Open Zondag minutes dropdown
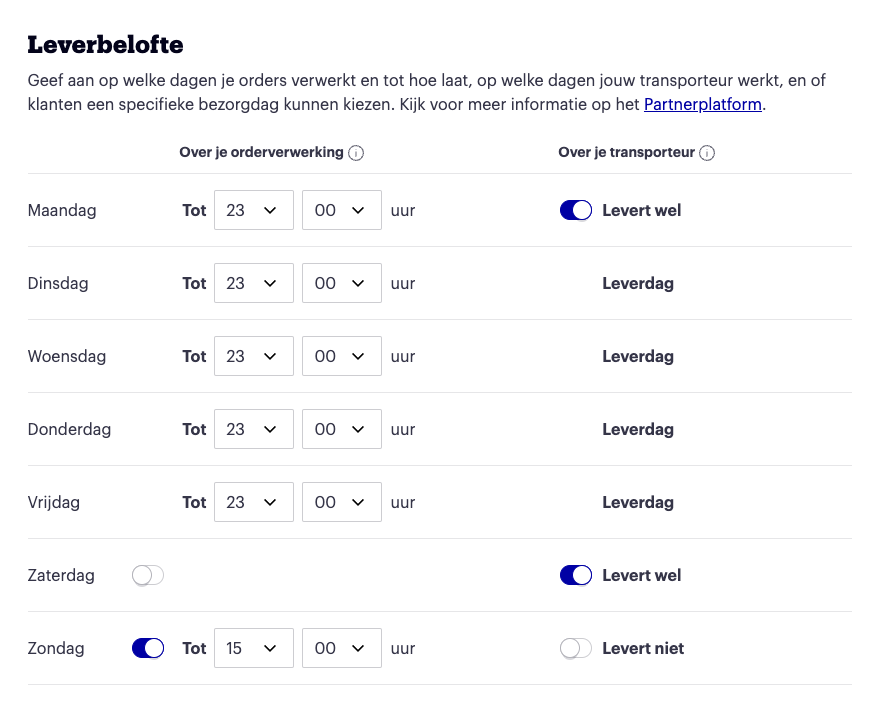 (x=342, y=648)
